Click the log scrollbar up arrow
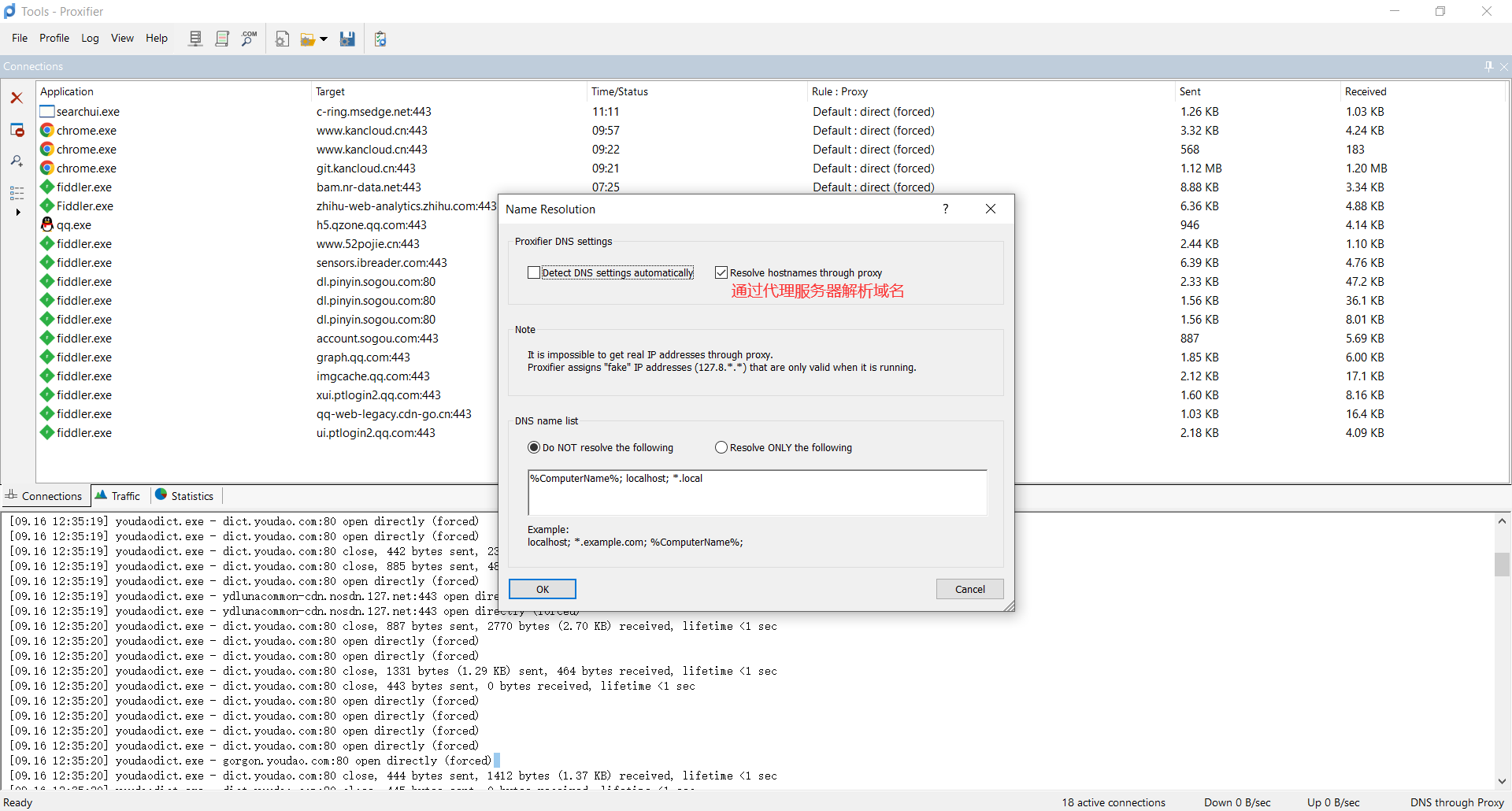Screen dimensions: 1512x811 tap(1502, 520)
